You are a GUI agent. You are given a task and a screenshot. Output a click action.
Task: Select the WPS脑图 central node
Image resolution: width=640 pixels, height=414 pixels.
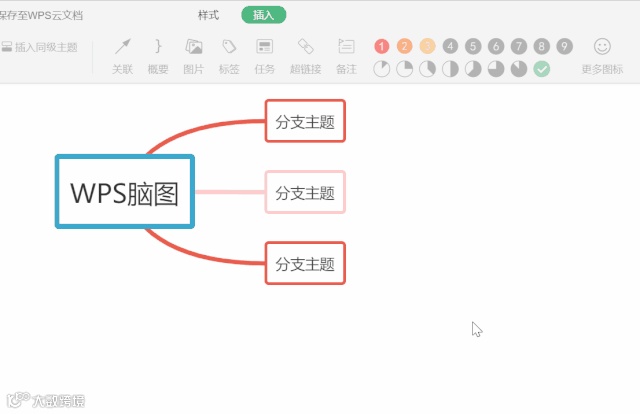(125, 191)
